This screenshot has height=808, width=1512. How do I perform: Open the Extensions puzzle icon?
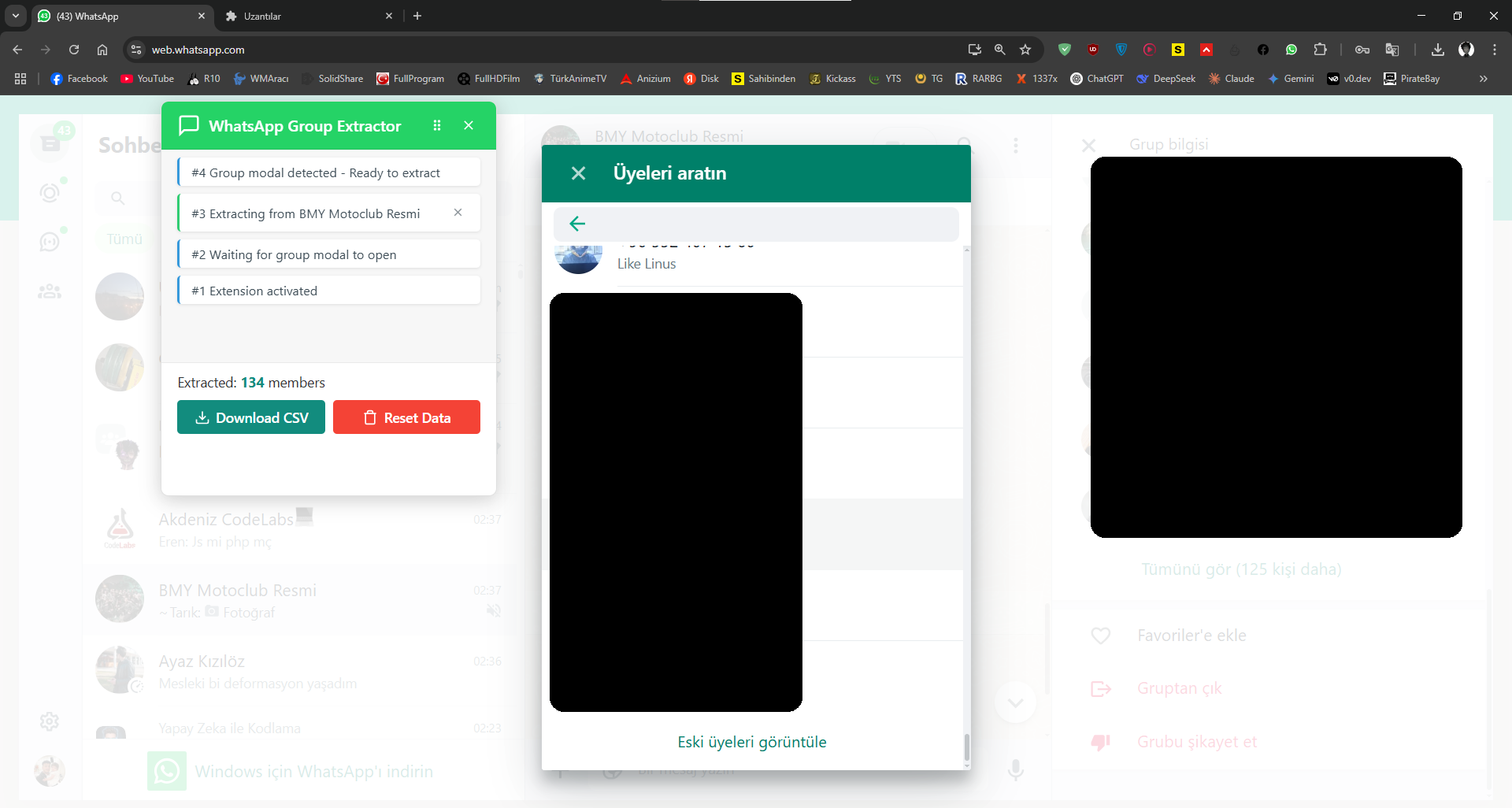[x=1320, y=50]
